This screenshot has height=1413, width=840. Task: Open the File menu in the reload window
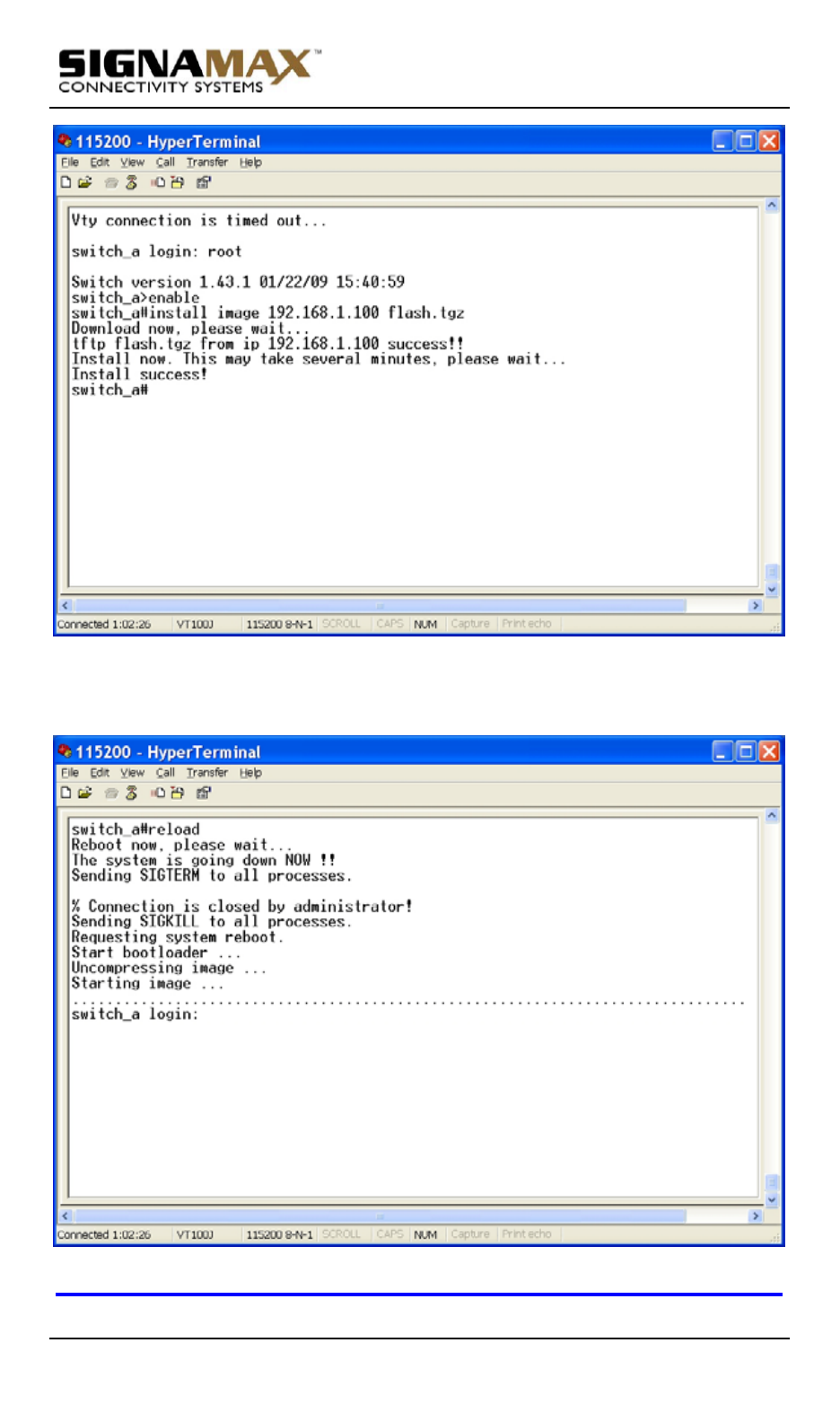point(70,773)
